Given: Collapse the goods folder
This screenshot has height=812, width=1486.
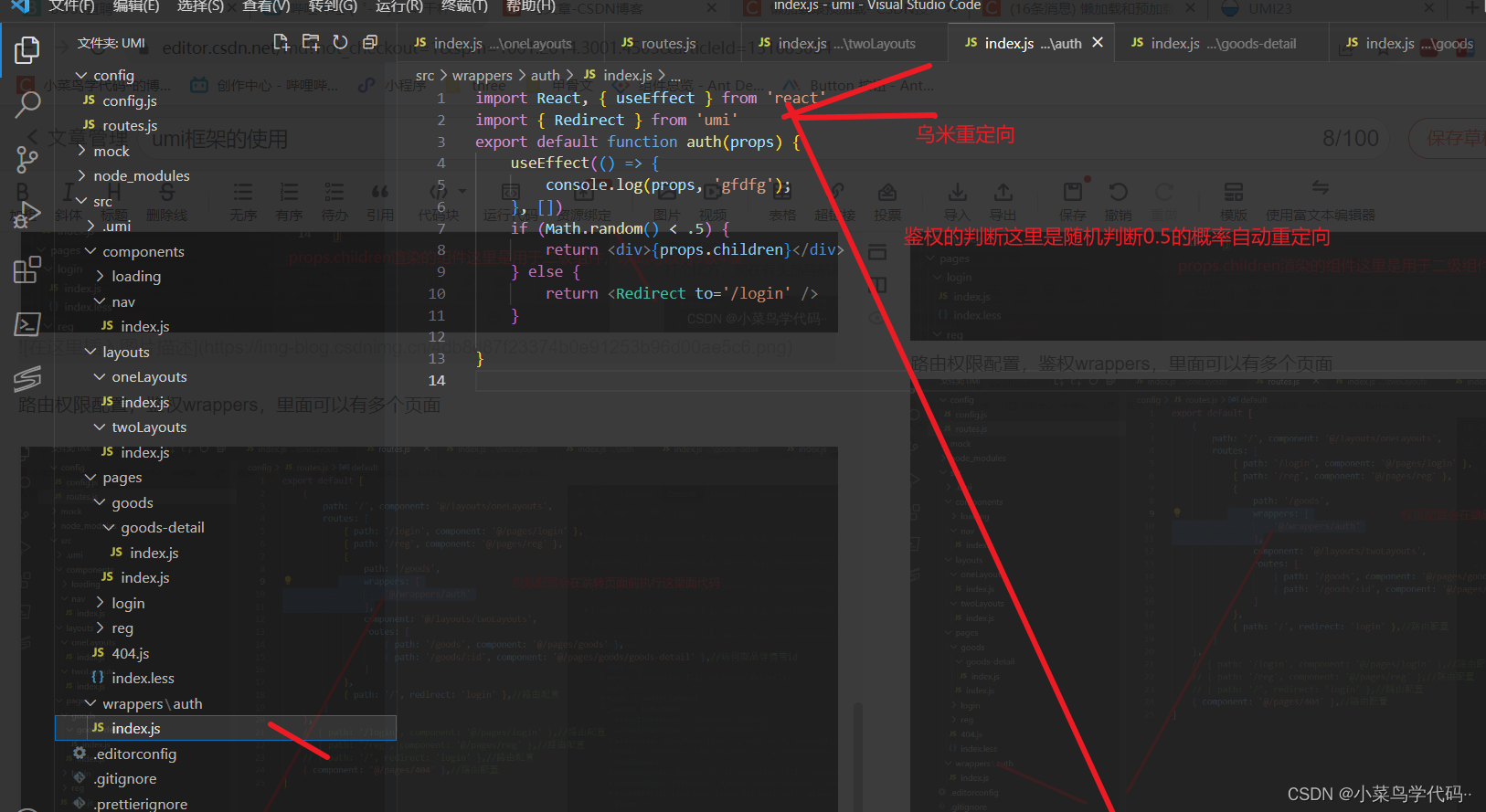Looking at the screenshot, I should pos(132,502).
